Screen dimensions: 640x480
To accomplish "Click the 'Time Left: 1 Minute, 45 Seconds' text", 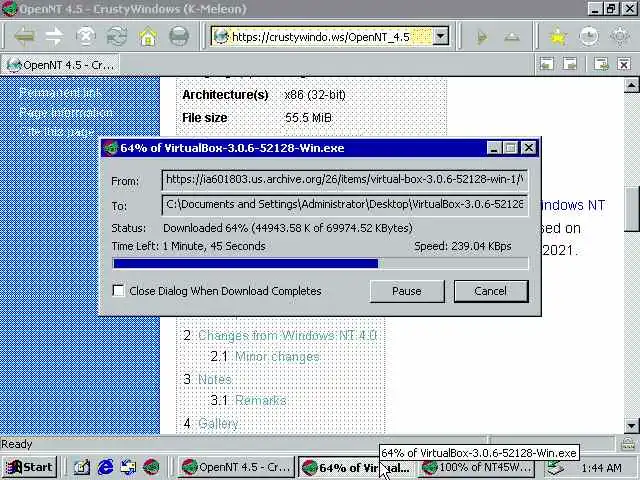I will click(x=189, y=246).
